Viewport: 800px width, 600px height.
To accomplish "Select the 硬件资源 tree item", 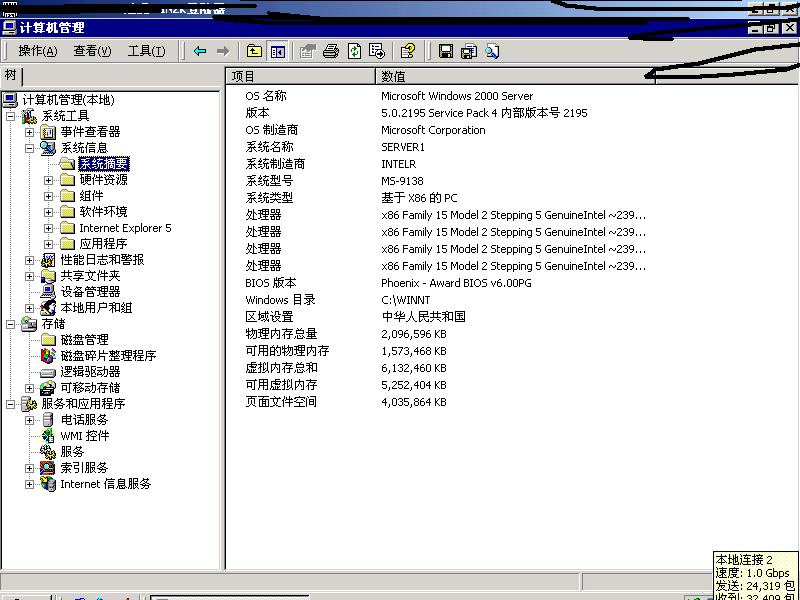I will click(x=104, y=180).
